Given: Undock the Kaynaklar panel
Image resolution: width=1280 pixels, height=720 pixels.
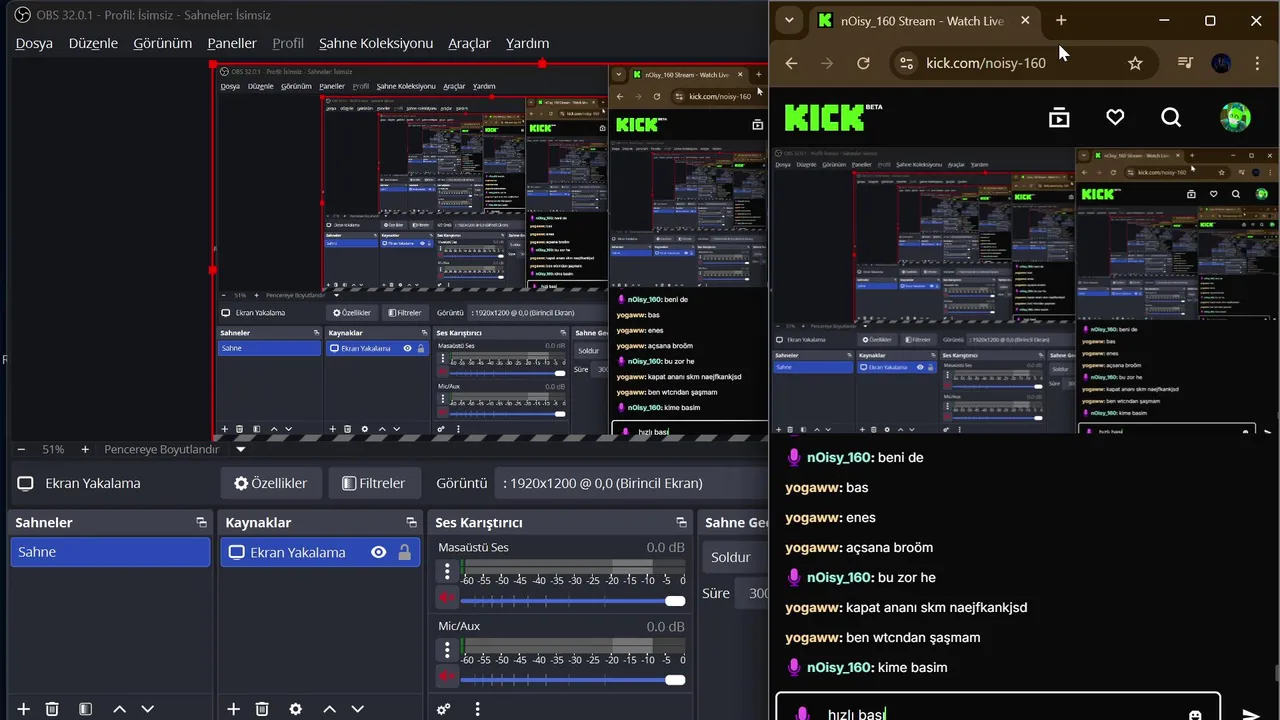Looking at the screenshot, I should 411,522.
